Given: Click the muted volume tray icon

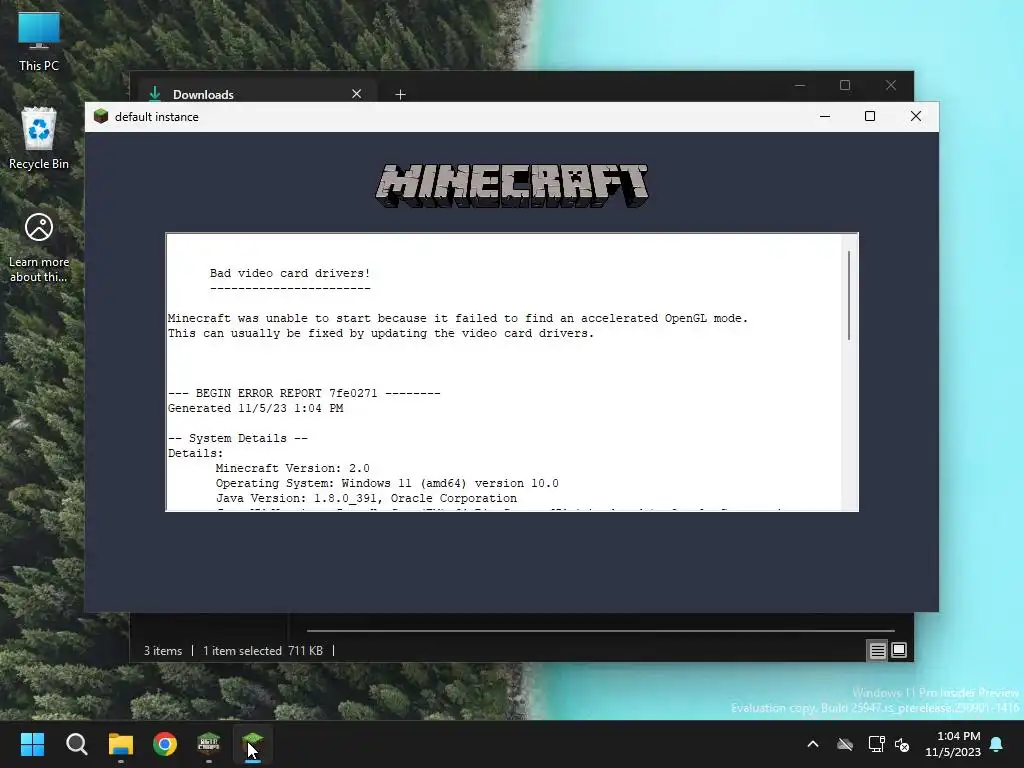Looking at the screenshot, I should coord(902,744).
